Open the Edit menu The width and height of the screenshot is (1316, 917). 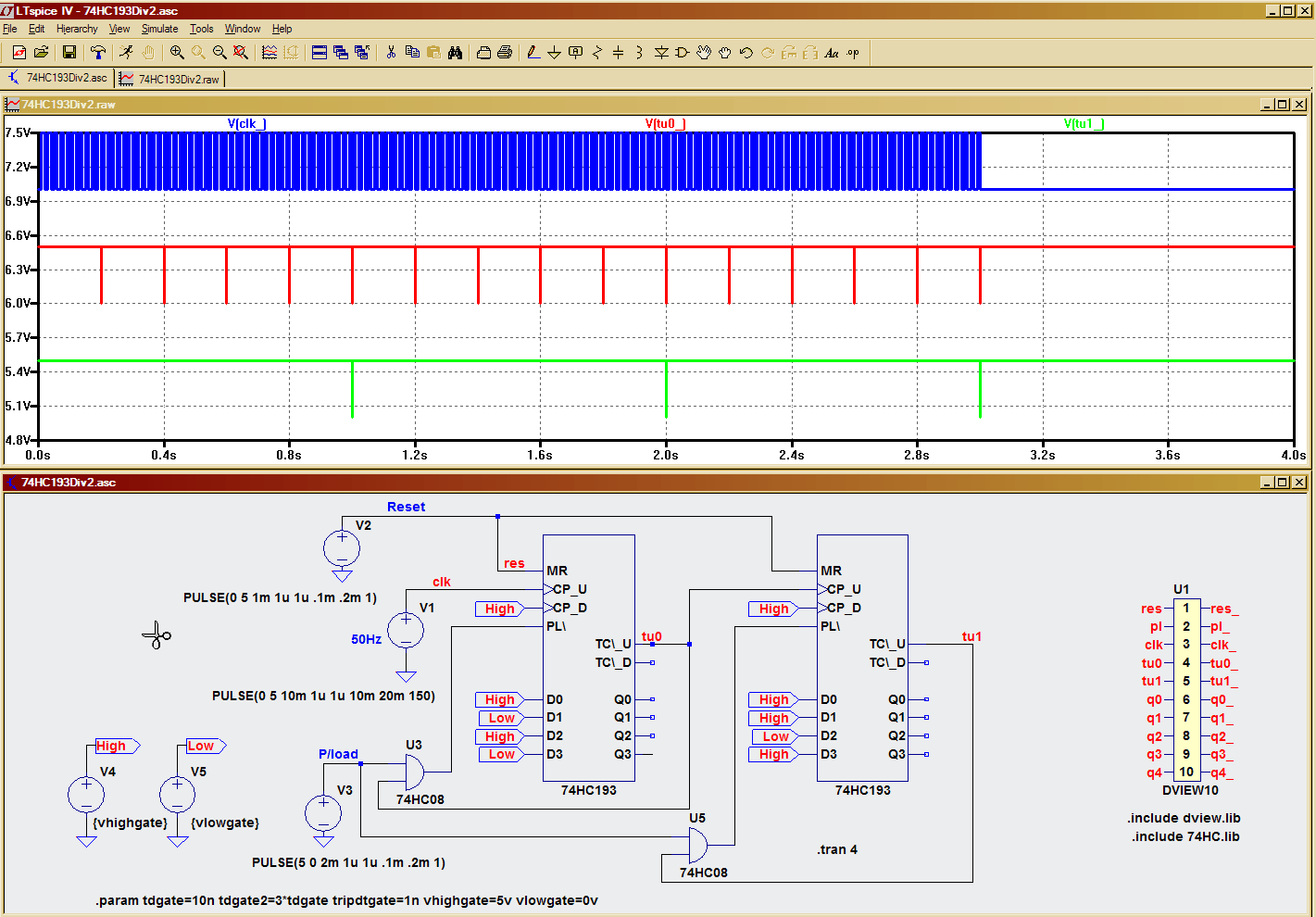[36, 29]
